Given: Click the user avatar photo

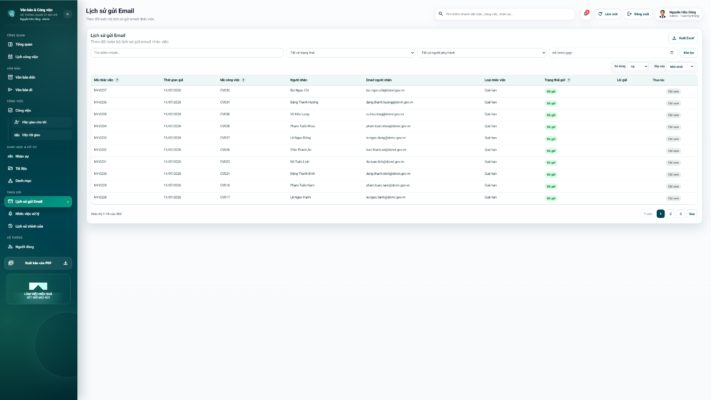Looking at the screenshot, I should point(662,14).
